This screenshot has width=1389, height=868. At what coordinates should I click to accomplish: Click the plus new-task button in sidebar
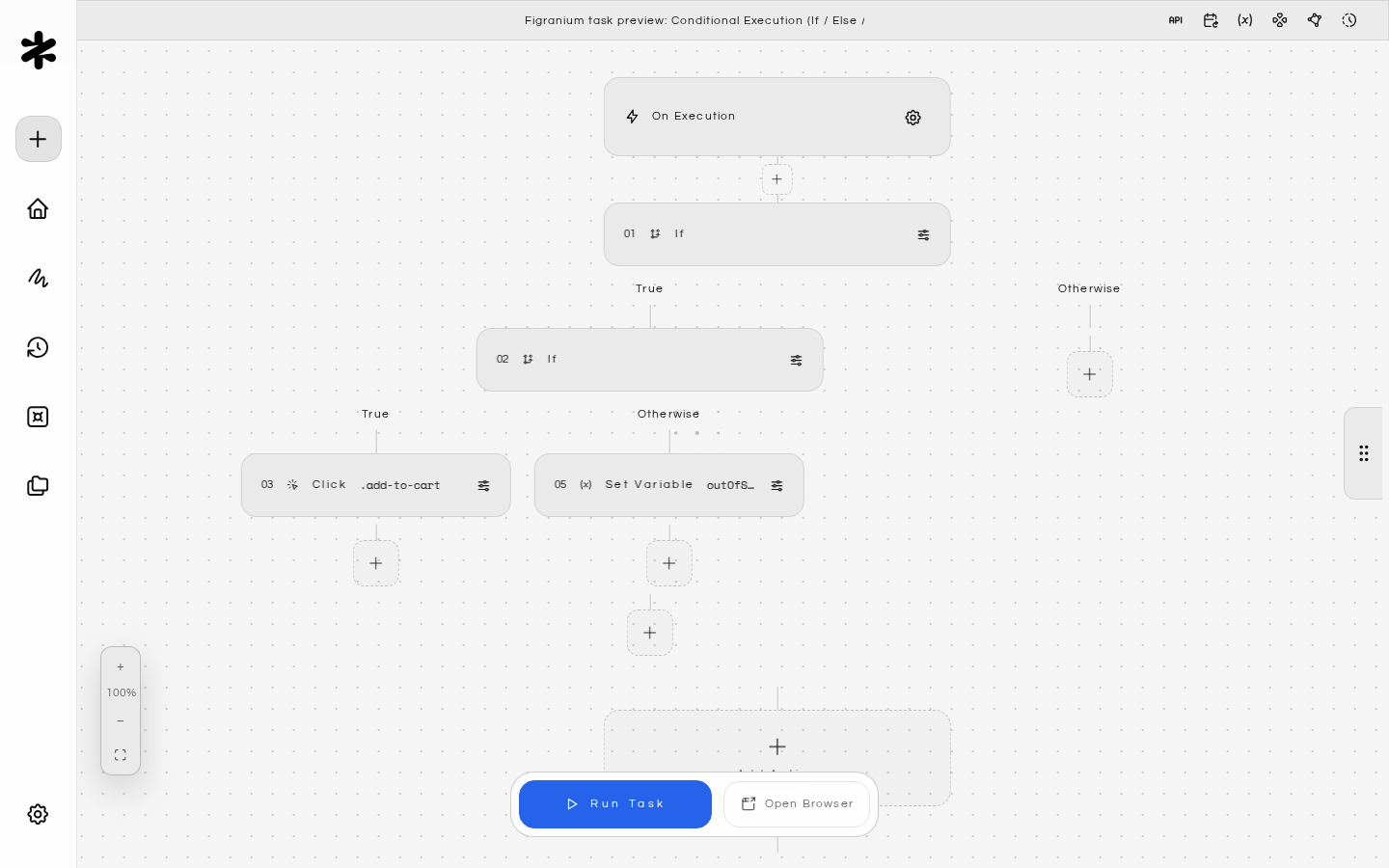coord(39,139)
